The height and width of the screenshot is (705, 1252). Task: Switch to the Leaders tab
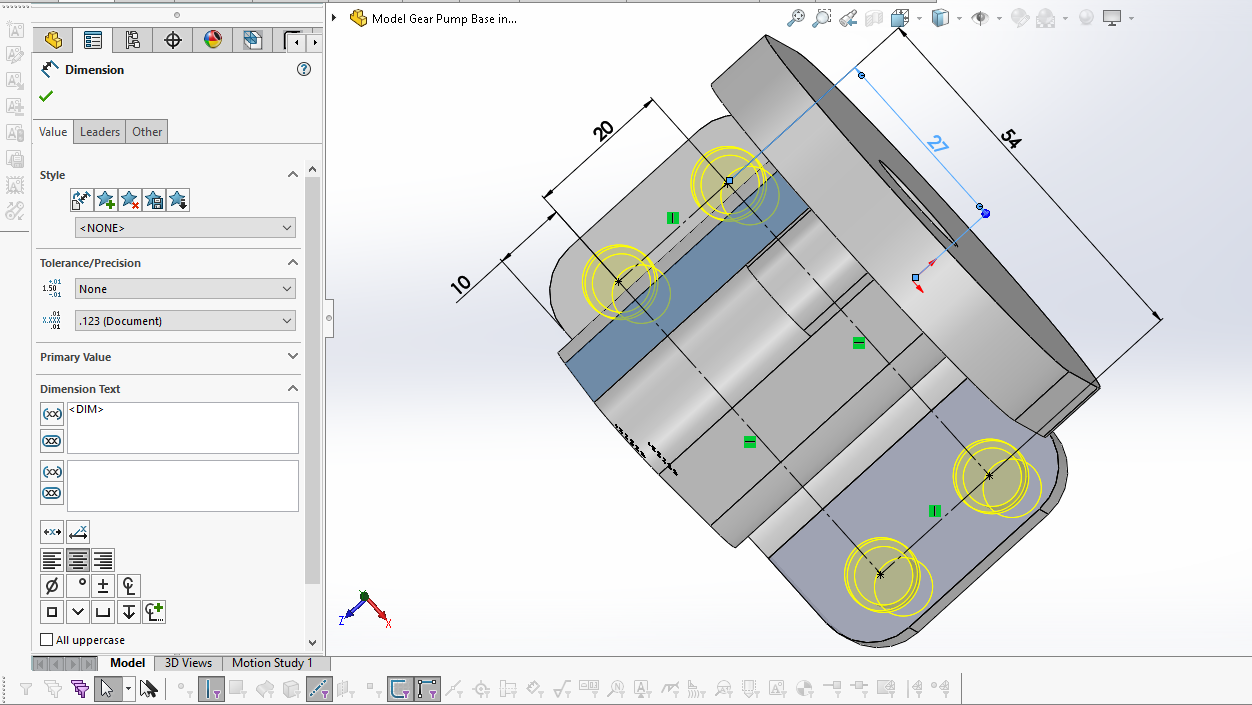click(x=100, y=132)
